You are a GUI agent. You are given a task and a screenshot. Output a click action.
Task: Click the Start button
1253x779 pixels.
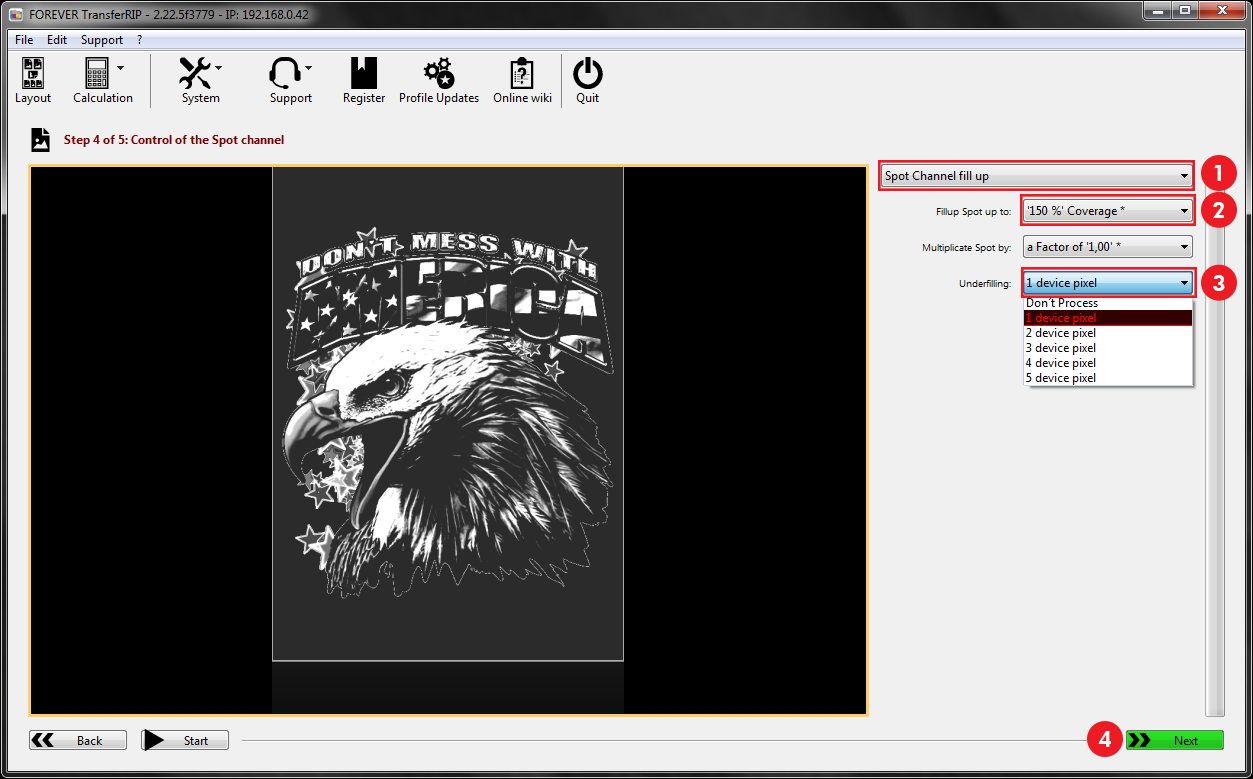(x=185, y=740)
